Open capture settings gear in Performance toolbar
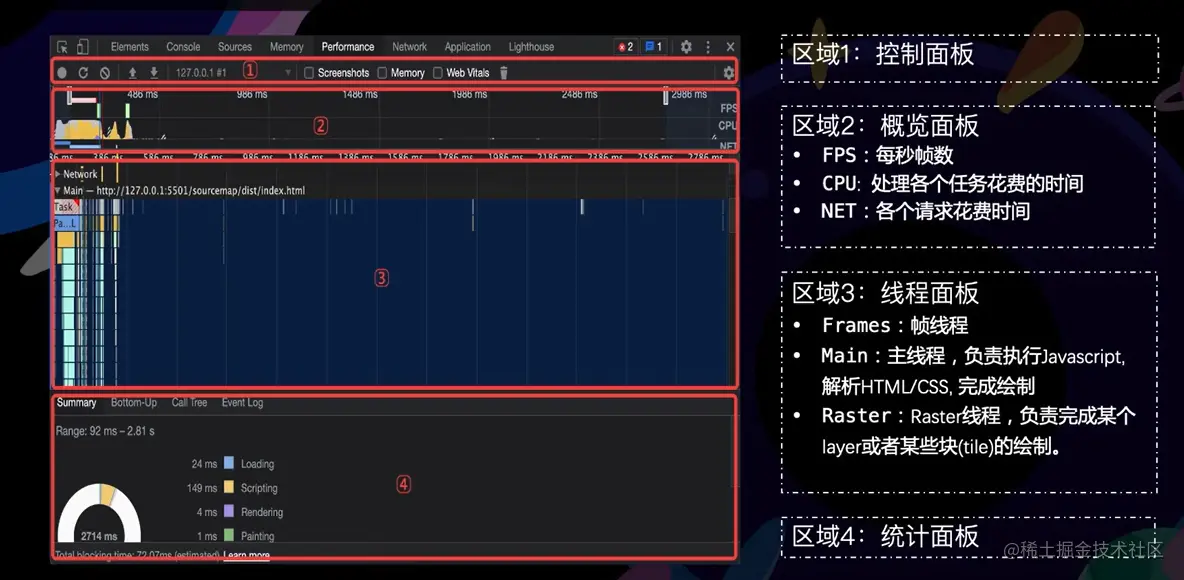The image size is (1184, 580). tap(728, 72)
